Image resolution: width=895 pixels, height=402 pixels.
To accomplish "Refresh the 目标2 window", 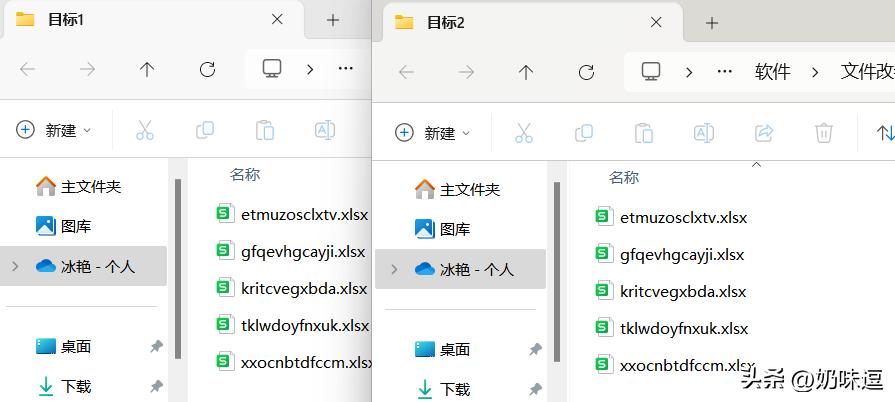I will click(586, 72).
